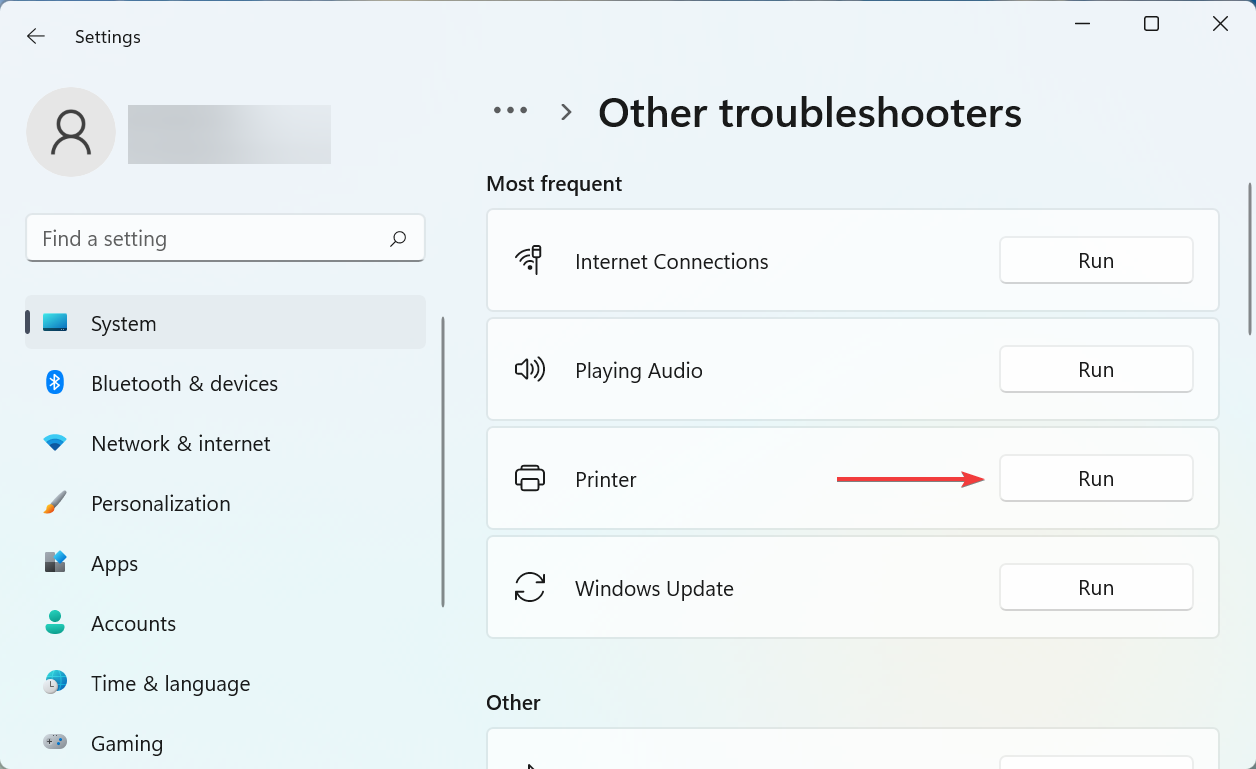Click the Network wifi icon
Viewport: 1256px width, 769px height.
coord(55,442)
